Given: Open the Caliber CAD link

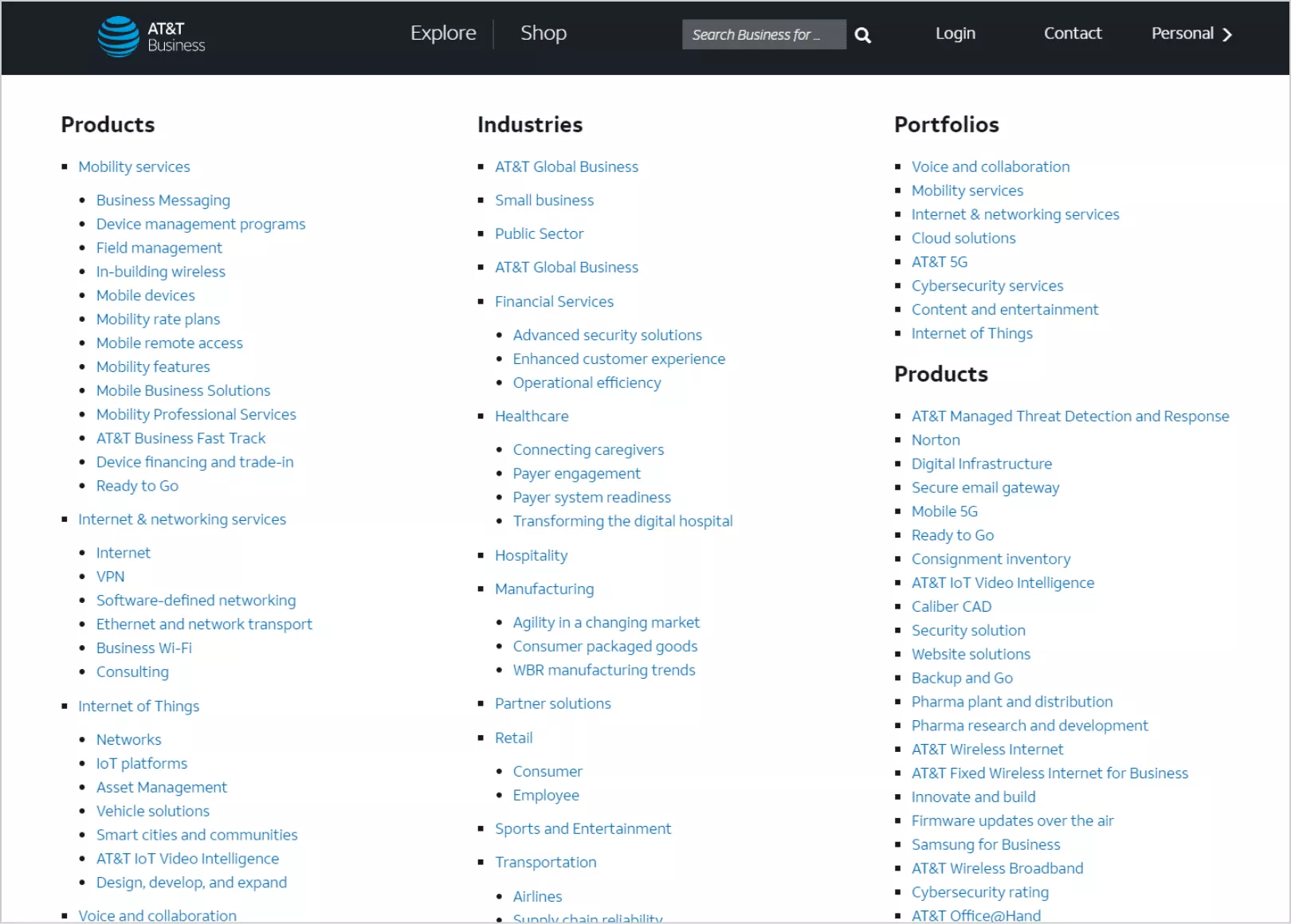Looking at the screenshot, I should (x=952, y=607).
